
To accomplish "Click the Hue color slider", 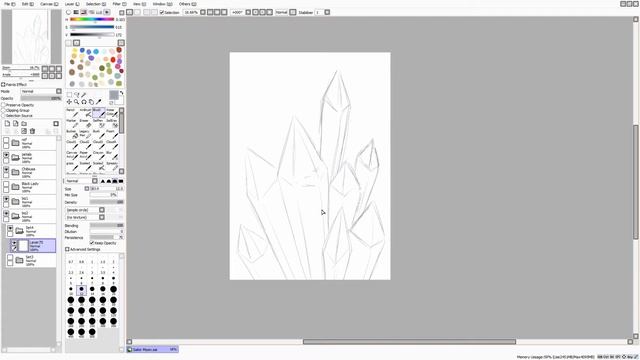I will tap(92, 19).
